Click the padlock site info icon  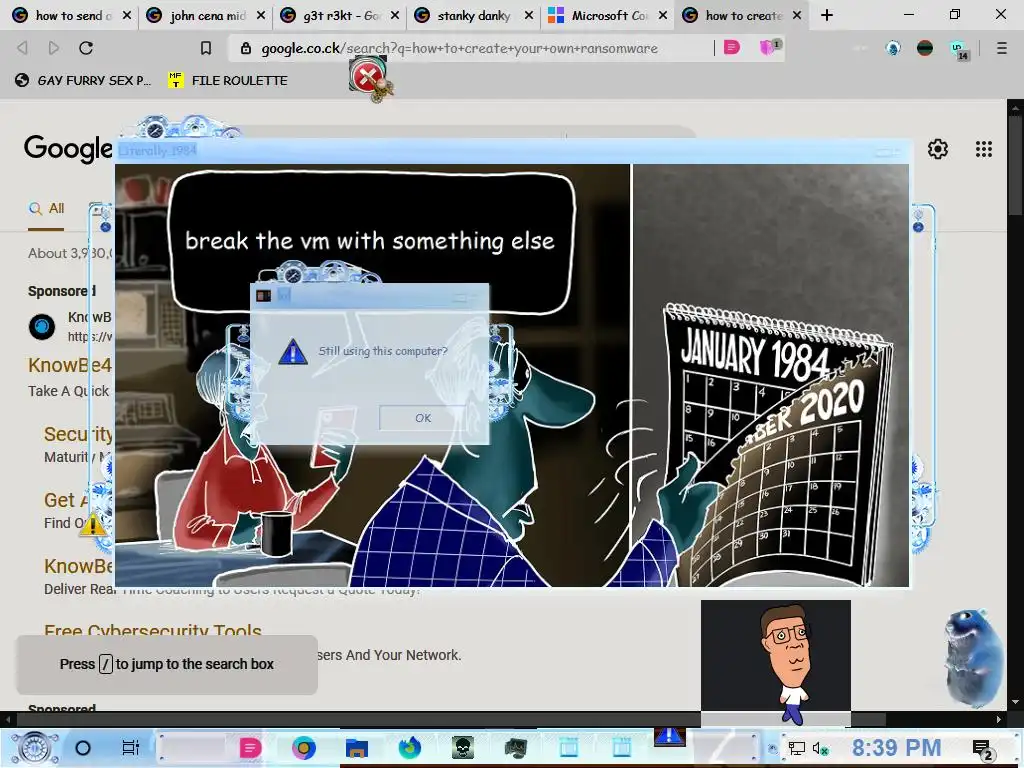click(246, 48)
